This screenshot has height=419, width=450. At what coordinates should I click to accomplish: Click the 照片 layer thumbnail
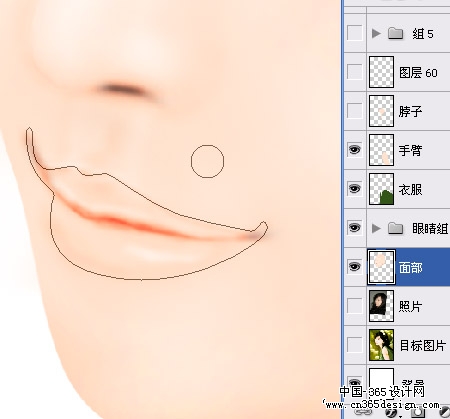coord(381,306)
